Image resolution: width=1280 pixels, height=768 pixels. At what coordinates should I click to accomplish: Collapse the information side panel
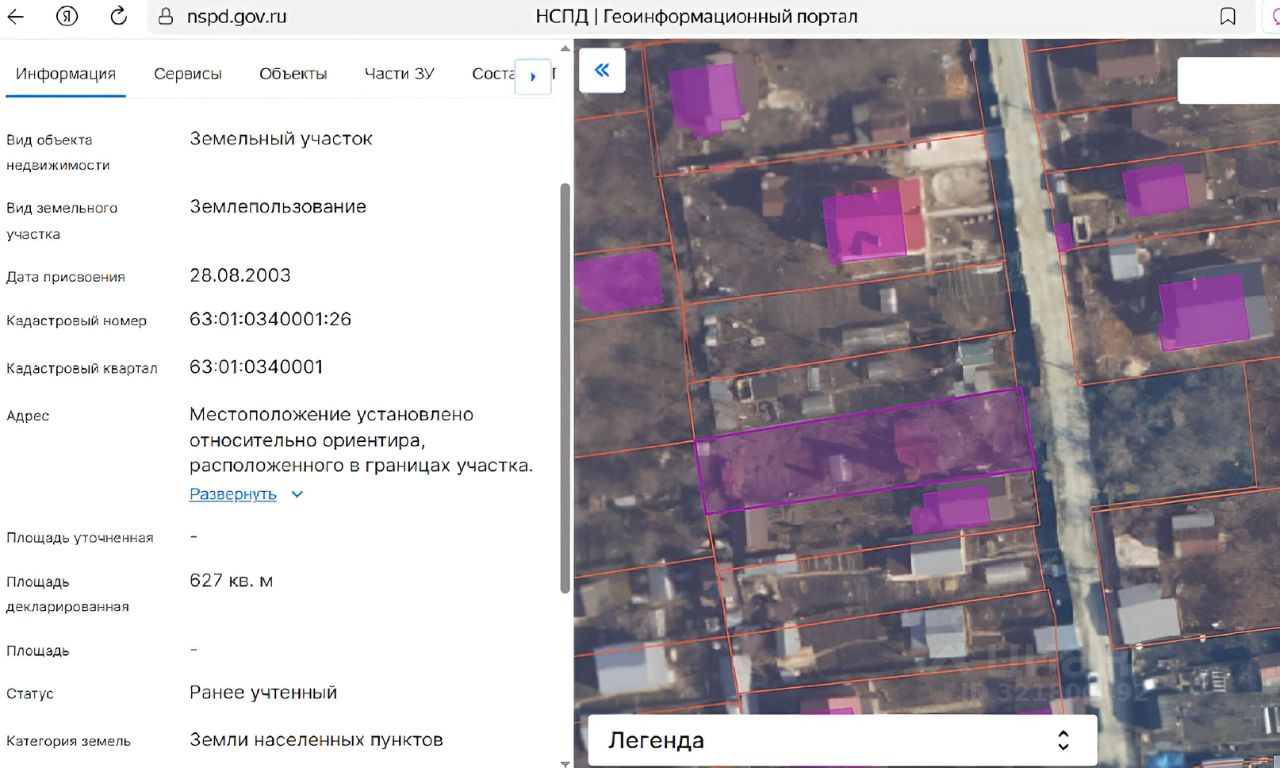tap(602, 70)
